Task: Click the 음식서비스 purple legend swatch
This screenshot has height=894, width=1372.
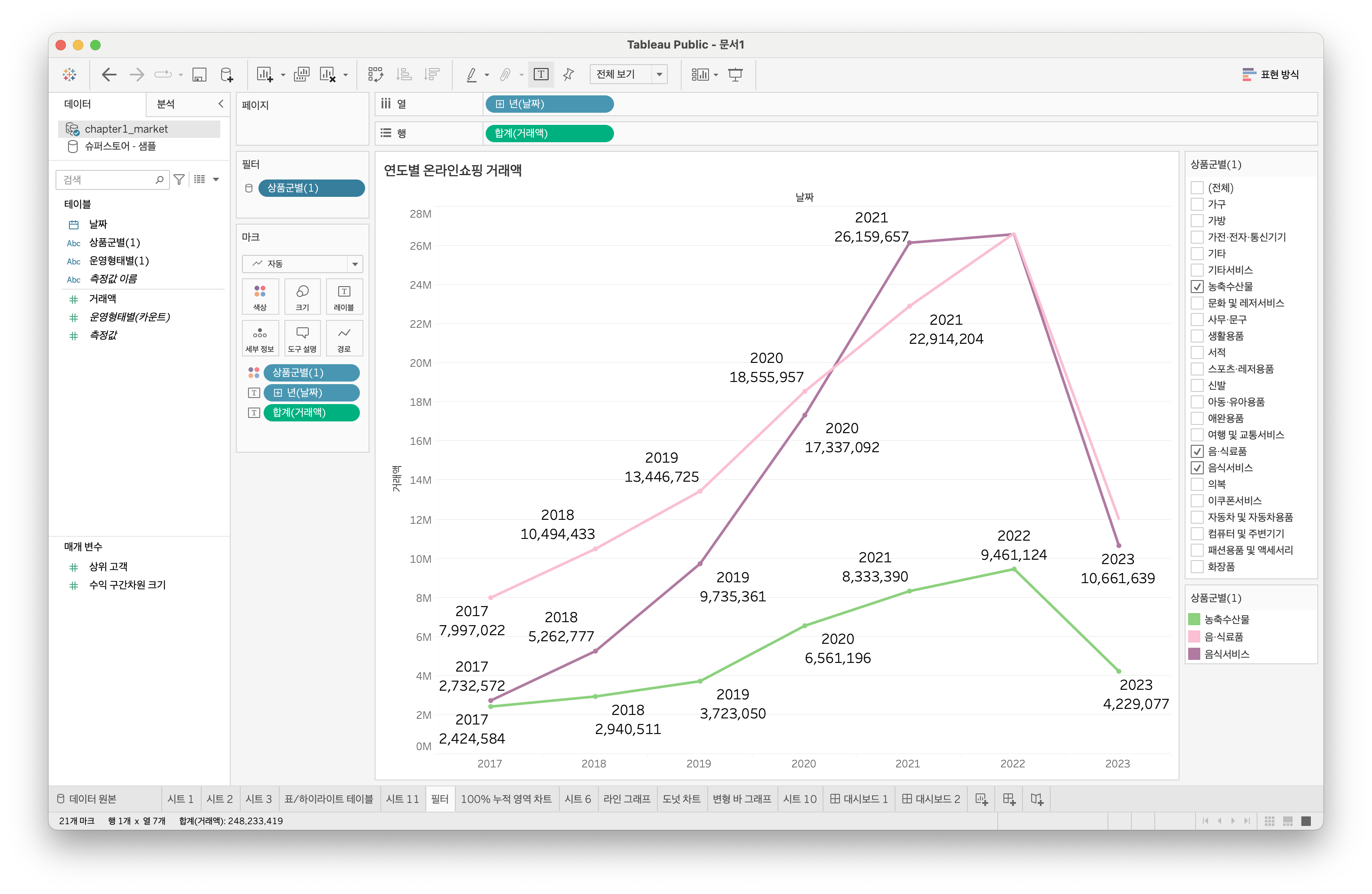Action: (x=1194, y=654)
